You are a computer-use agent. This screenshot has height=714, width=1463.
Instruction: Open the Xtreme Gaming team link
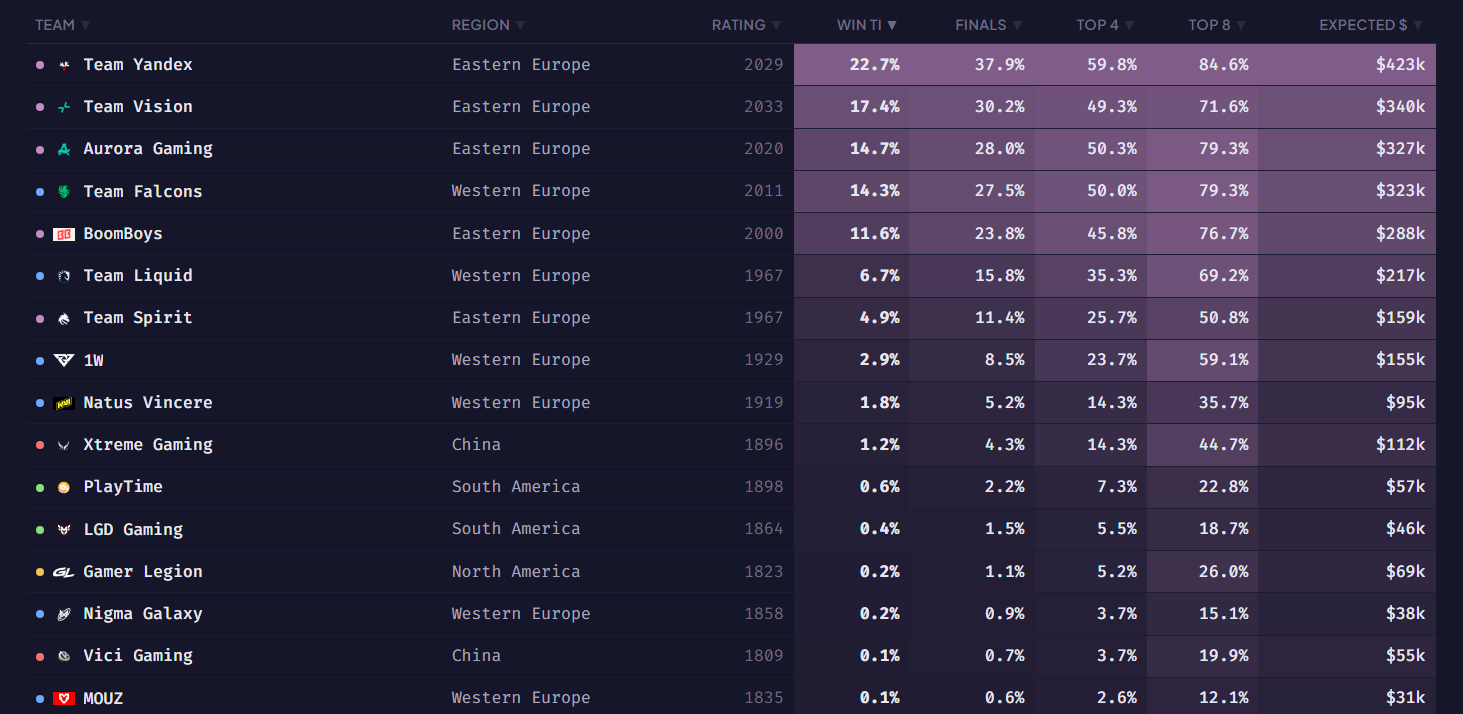148,445
